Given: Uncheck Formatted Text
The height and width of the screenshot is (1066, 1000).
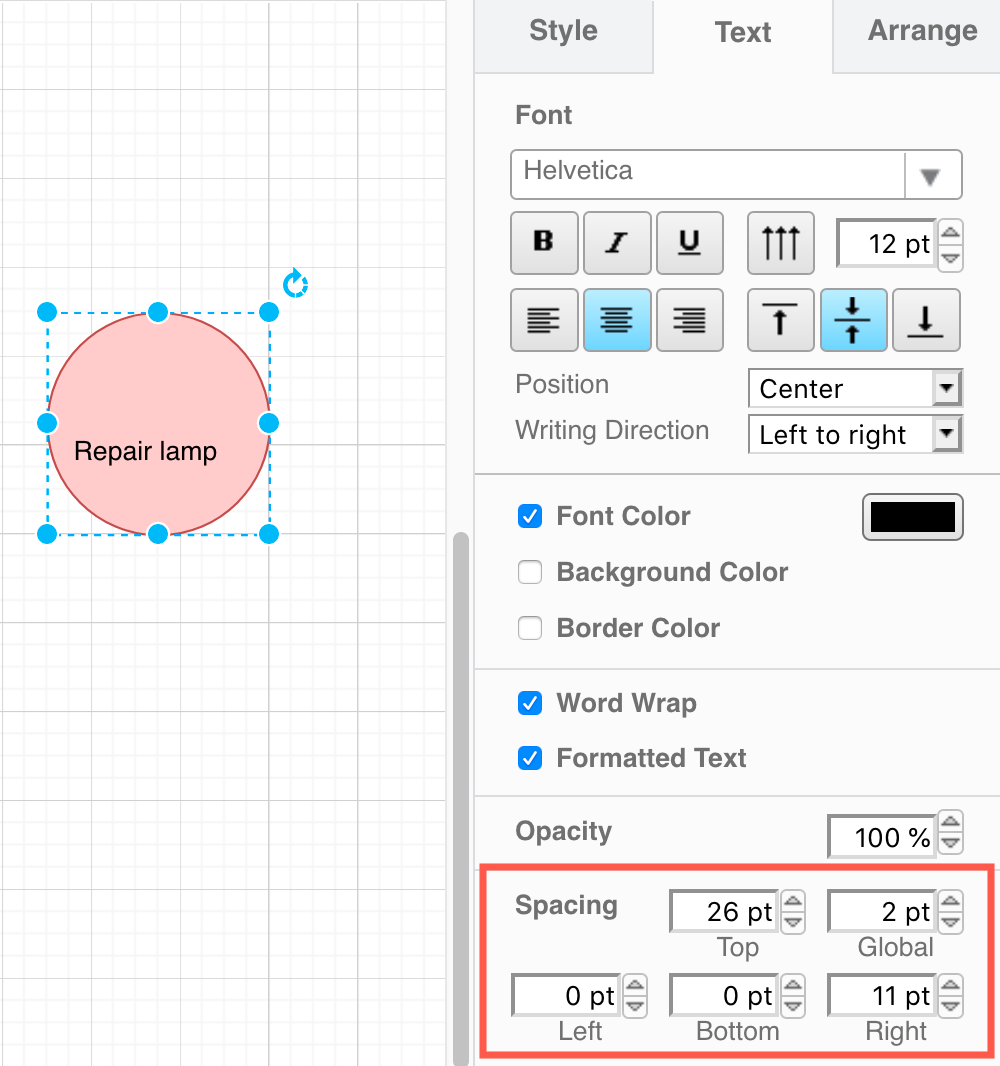Looking at the screenshot, I should coord(529,758).
